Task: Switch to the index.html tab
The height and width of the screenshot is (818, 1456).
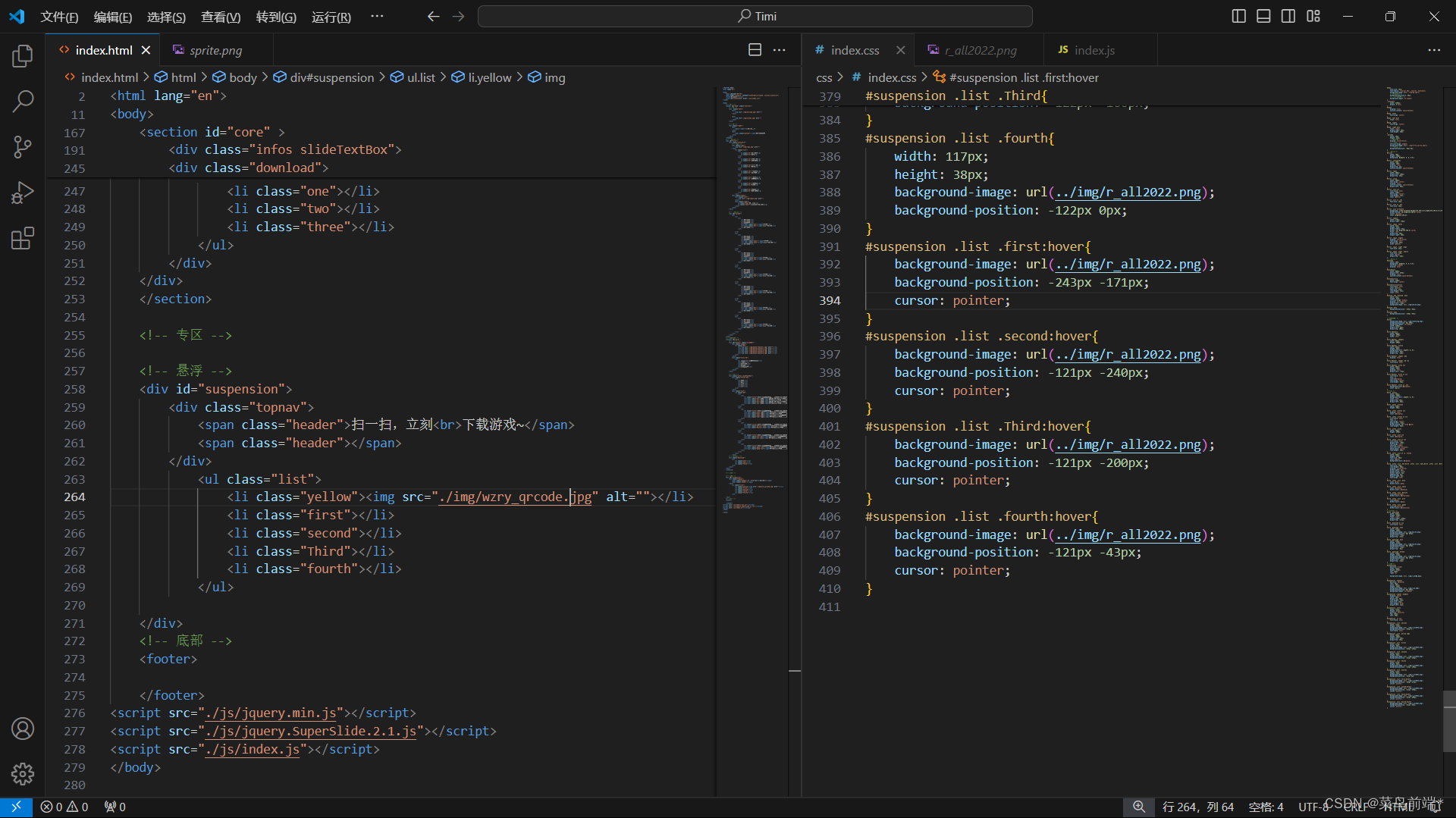Action: click(104, 50)
